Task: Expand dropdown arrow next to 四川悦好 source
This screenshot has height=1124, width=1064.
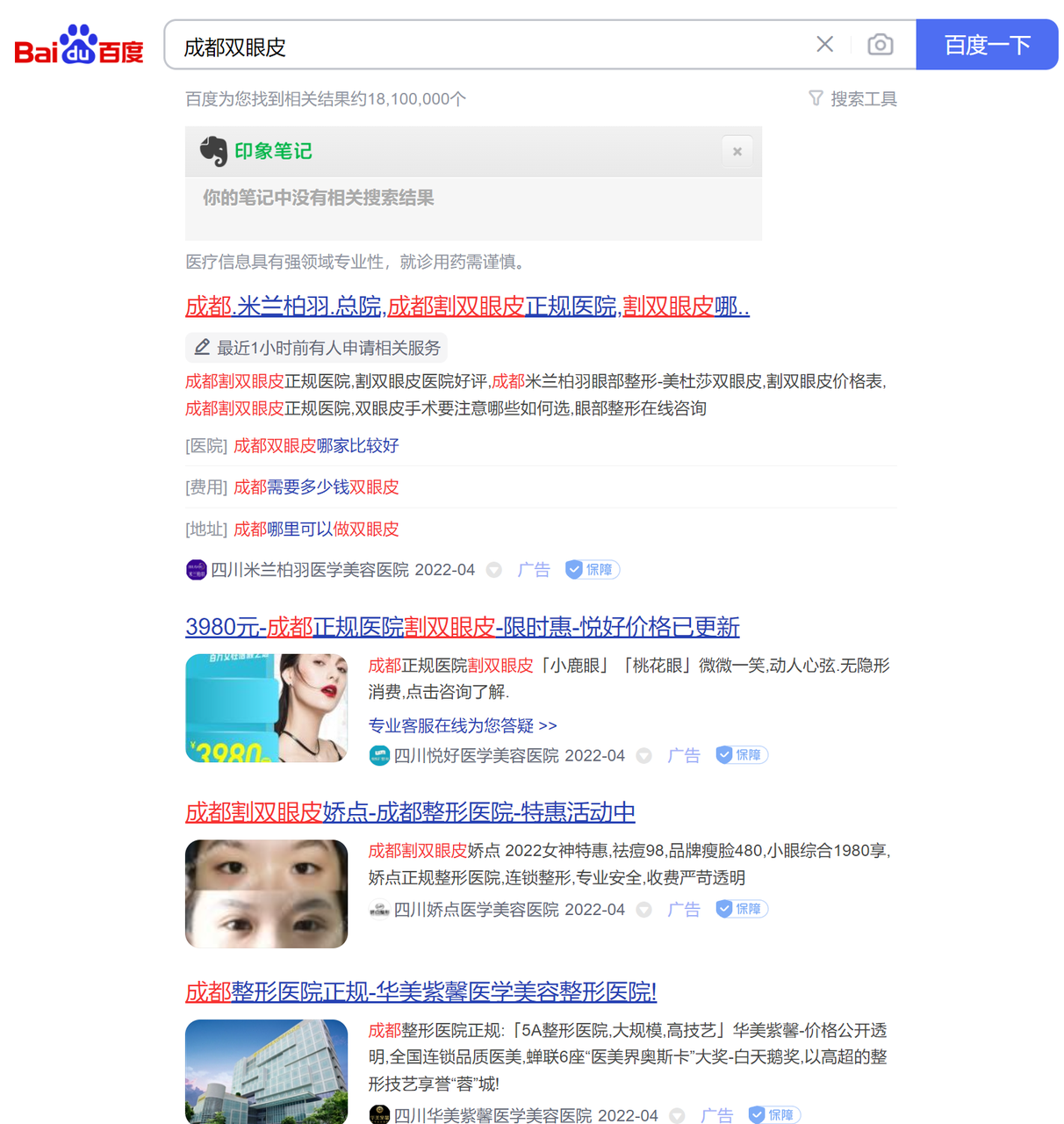Action: pos(644,756)
